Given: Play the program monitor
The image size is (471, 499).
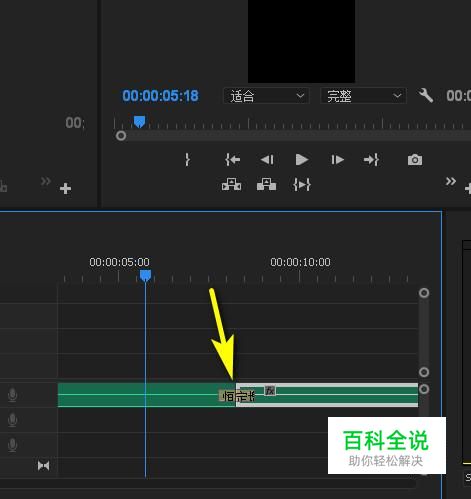Looking at the screenshot, I should [302, 160].
